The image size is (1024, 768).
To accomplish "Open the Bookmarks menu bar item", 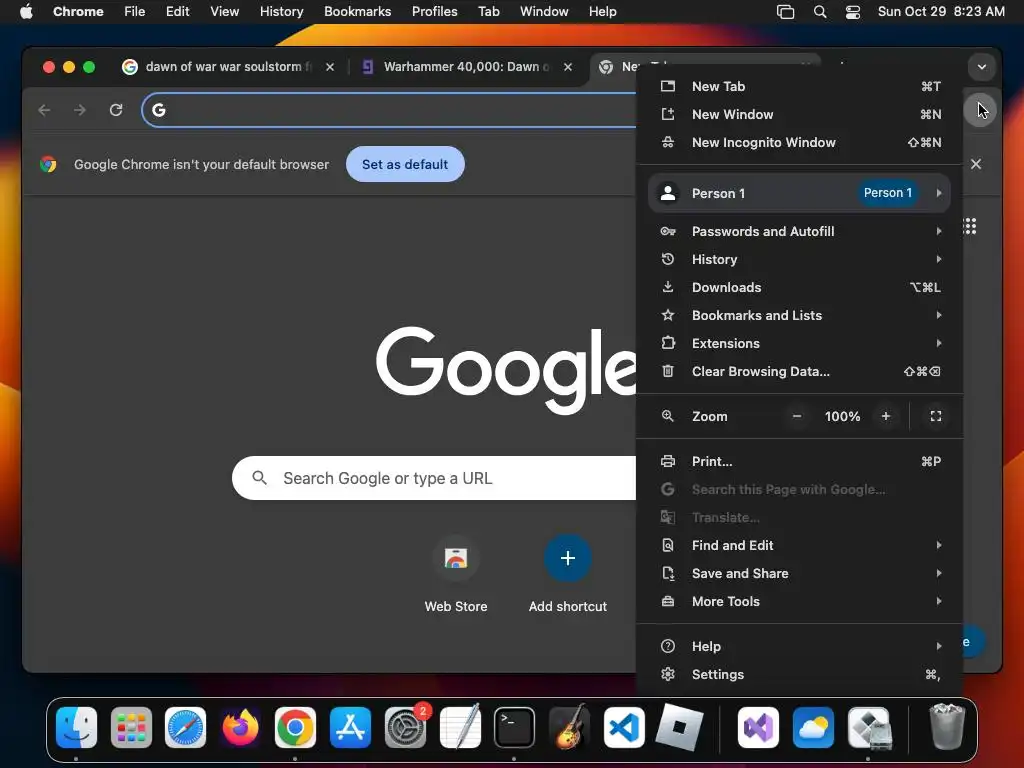I will (357, 12).
